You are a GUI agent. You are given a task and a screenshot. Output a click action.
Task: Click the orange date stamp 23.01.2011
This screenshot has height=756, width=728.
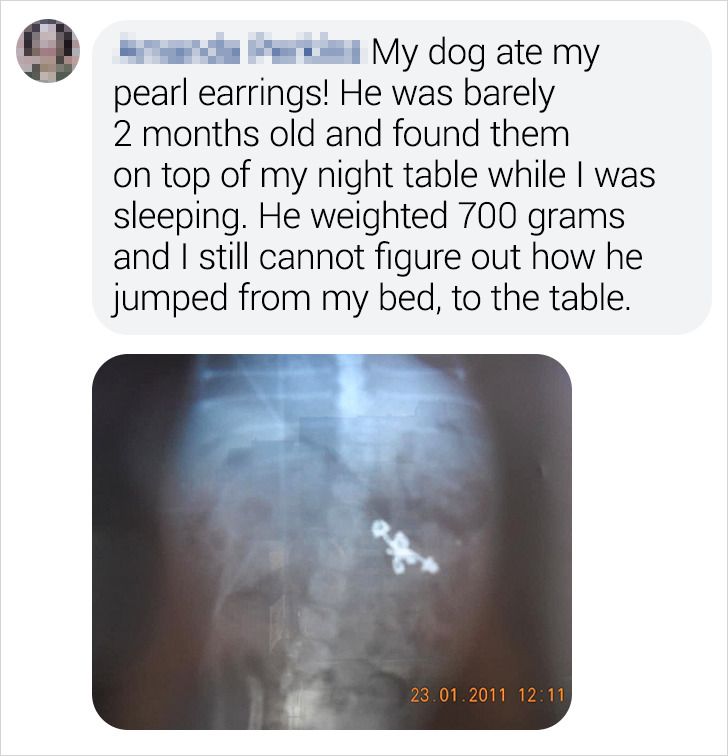(x=458, y=695)
